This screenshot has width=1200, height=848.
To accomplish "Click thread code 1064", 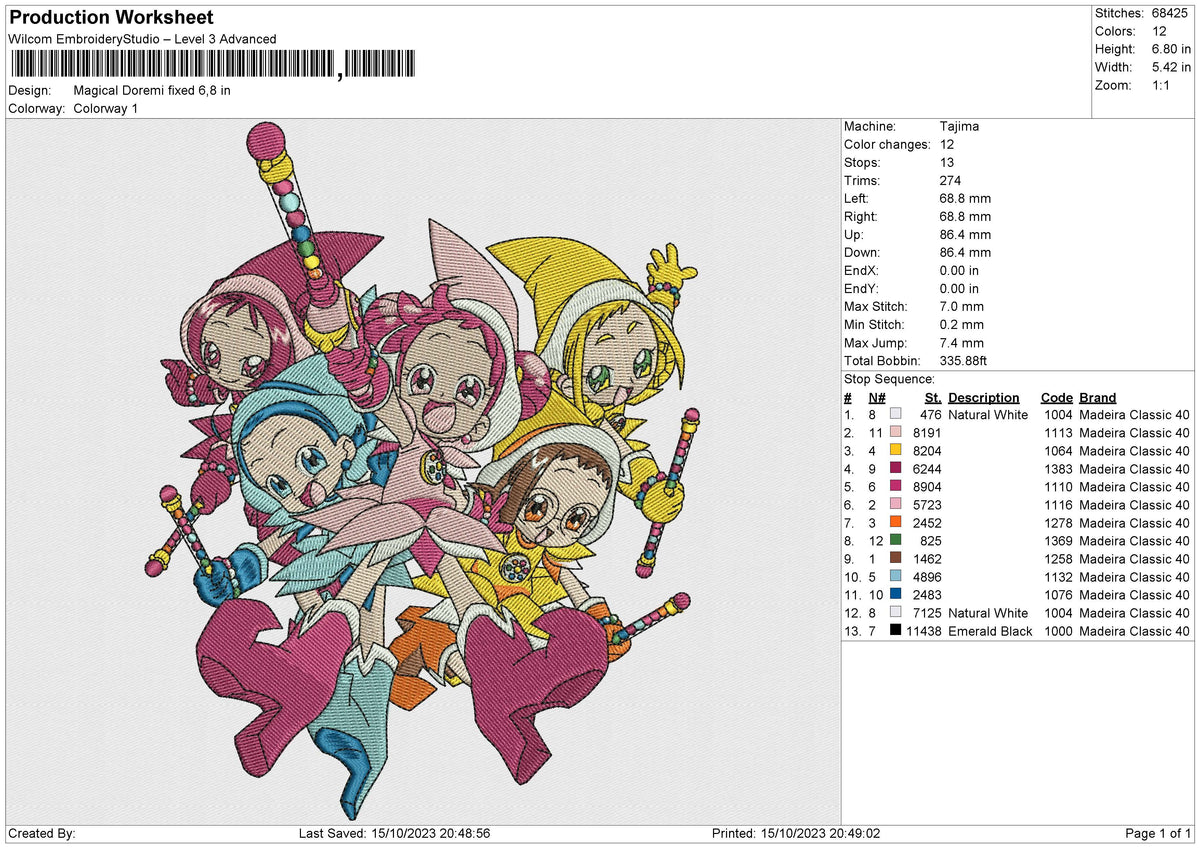I will coord(1058,451).
